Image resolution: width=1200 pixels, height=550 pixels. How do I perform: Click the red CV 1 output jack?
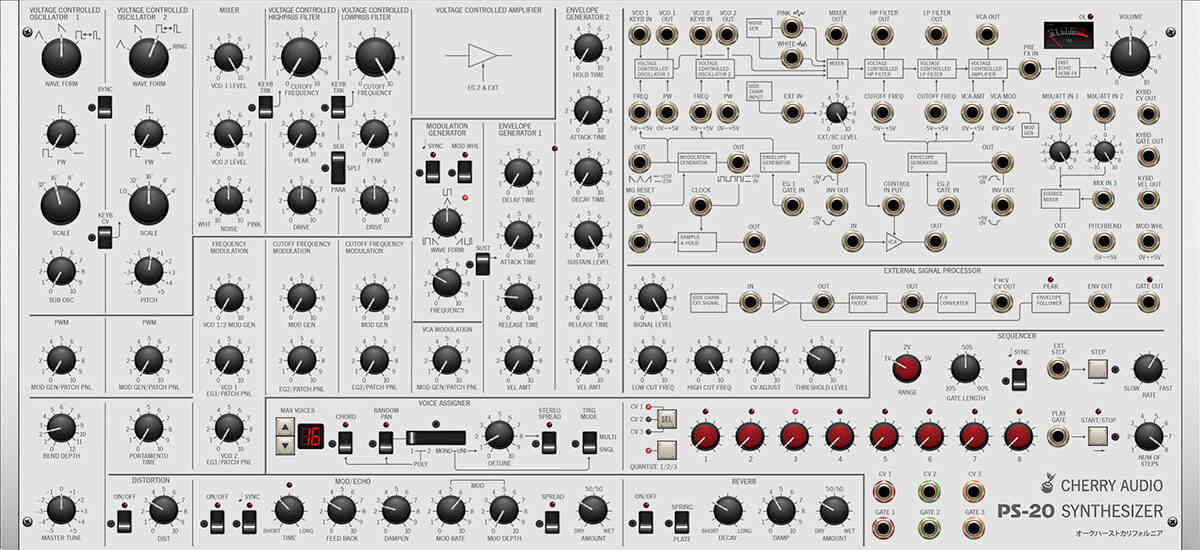click(883, 491)
